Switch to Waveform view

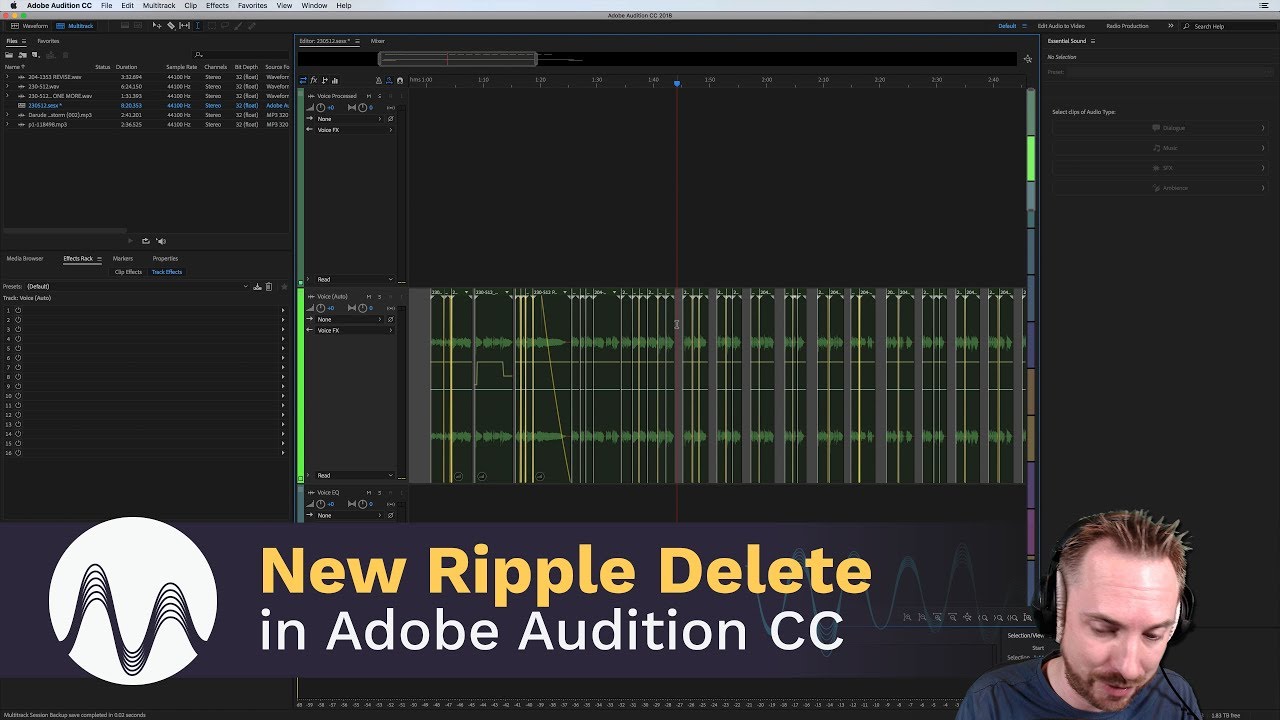pos(30,26)
